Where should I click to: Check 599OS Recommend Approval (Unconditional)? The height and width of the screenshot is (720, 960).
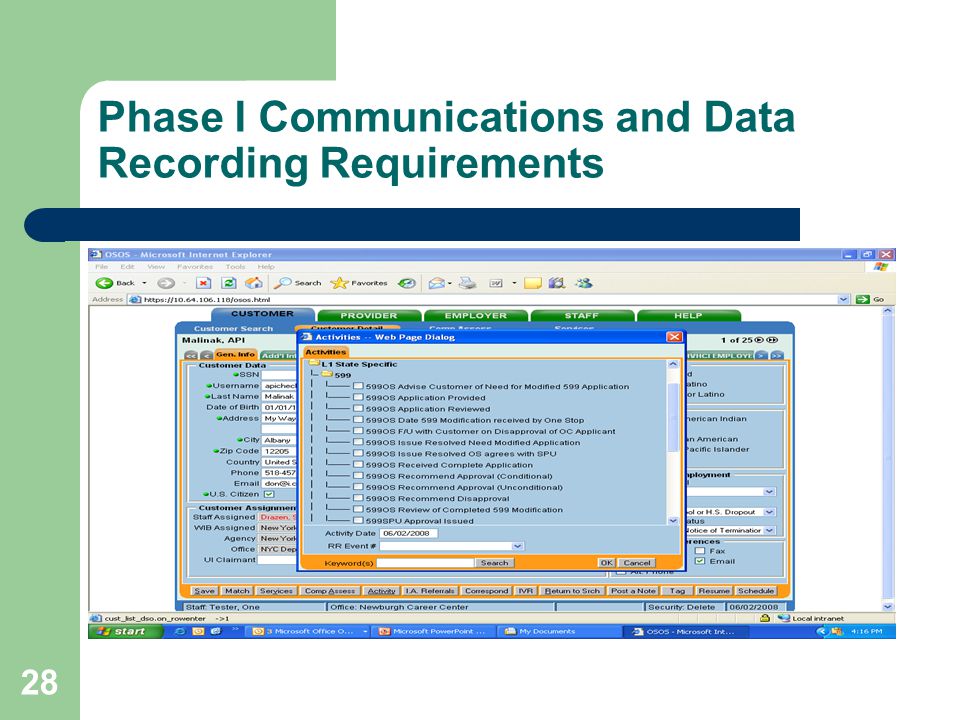[x=358, y=487]
